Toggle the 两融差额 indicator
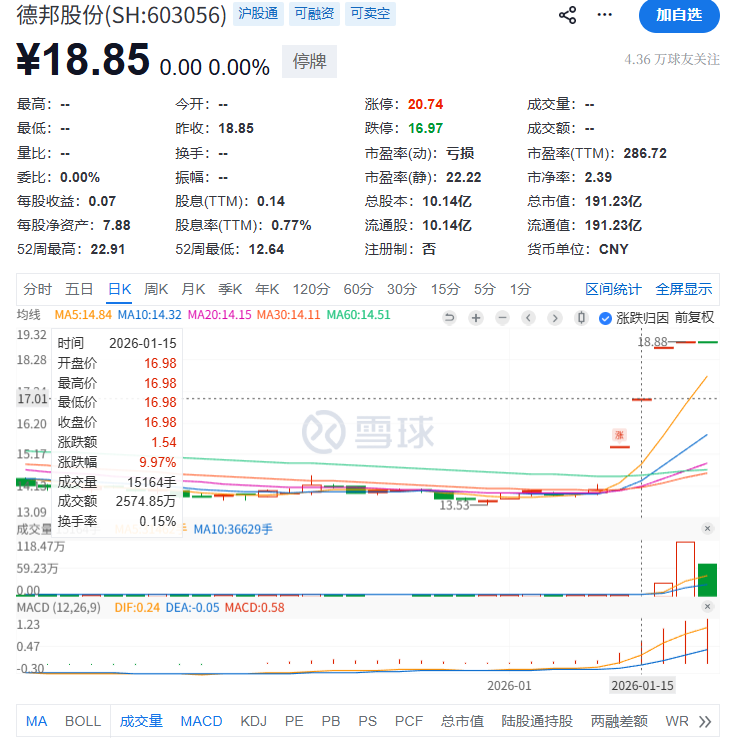The width and height of the screenshot is (729, 745). point(619,721)
